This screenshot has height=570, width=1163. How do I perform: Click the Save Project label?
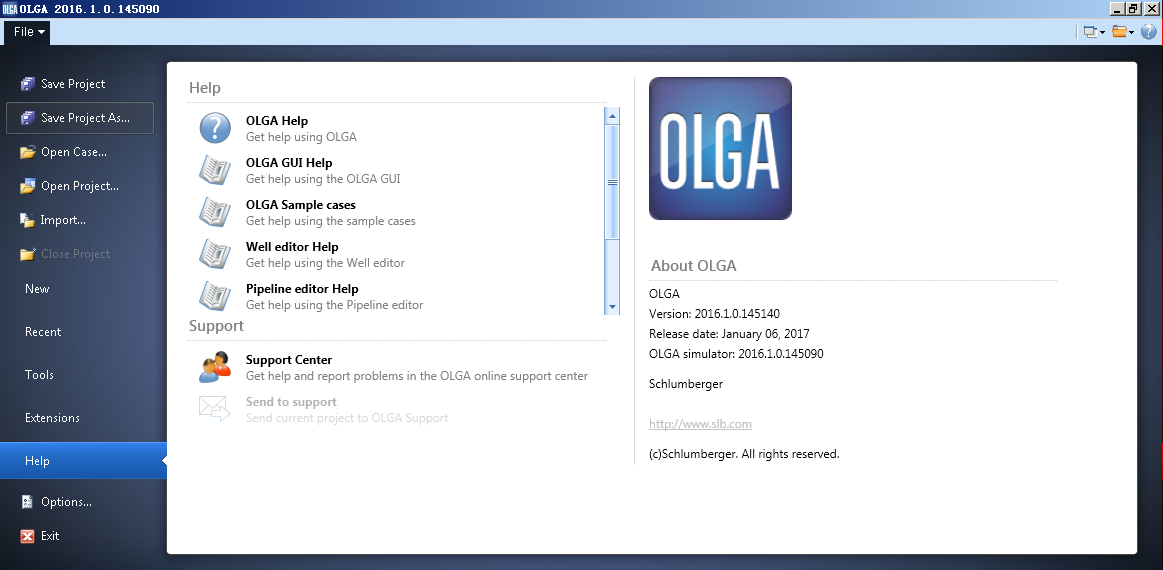(73, 84)
